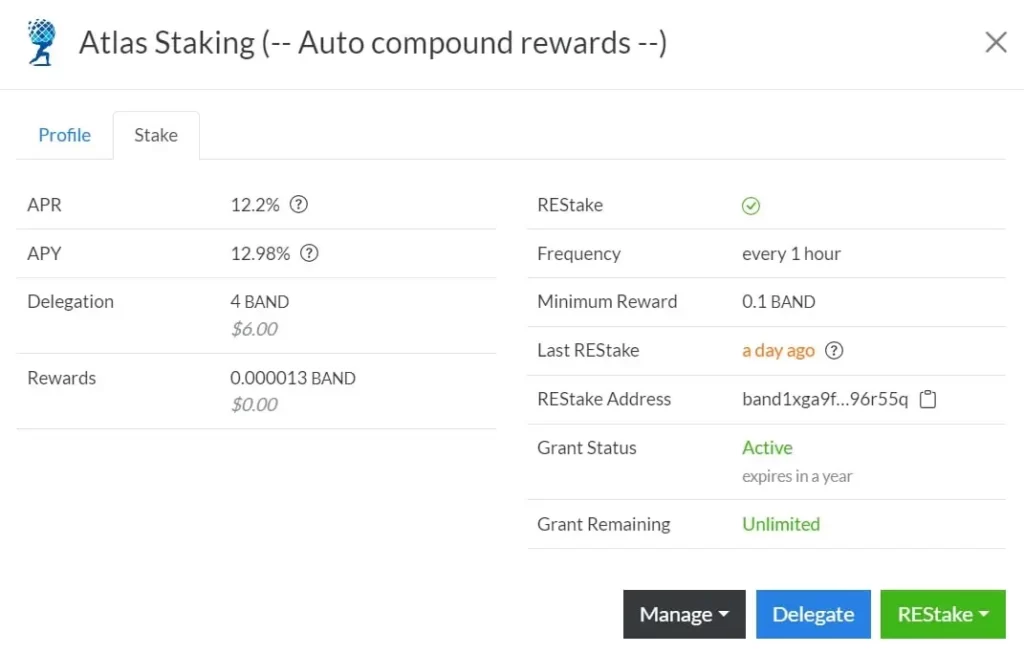Click the orange 'a day ago' text

(x=778, y=351)
